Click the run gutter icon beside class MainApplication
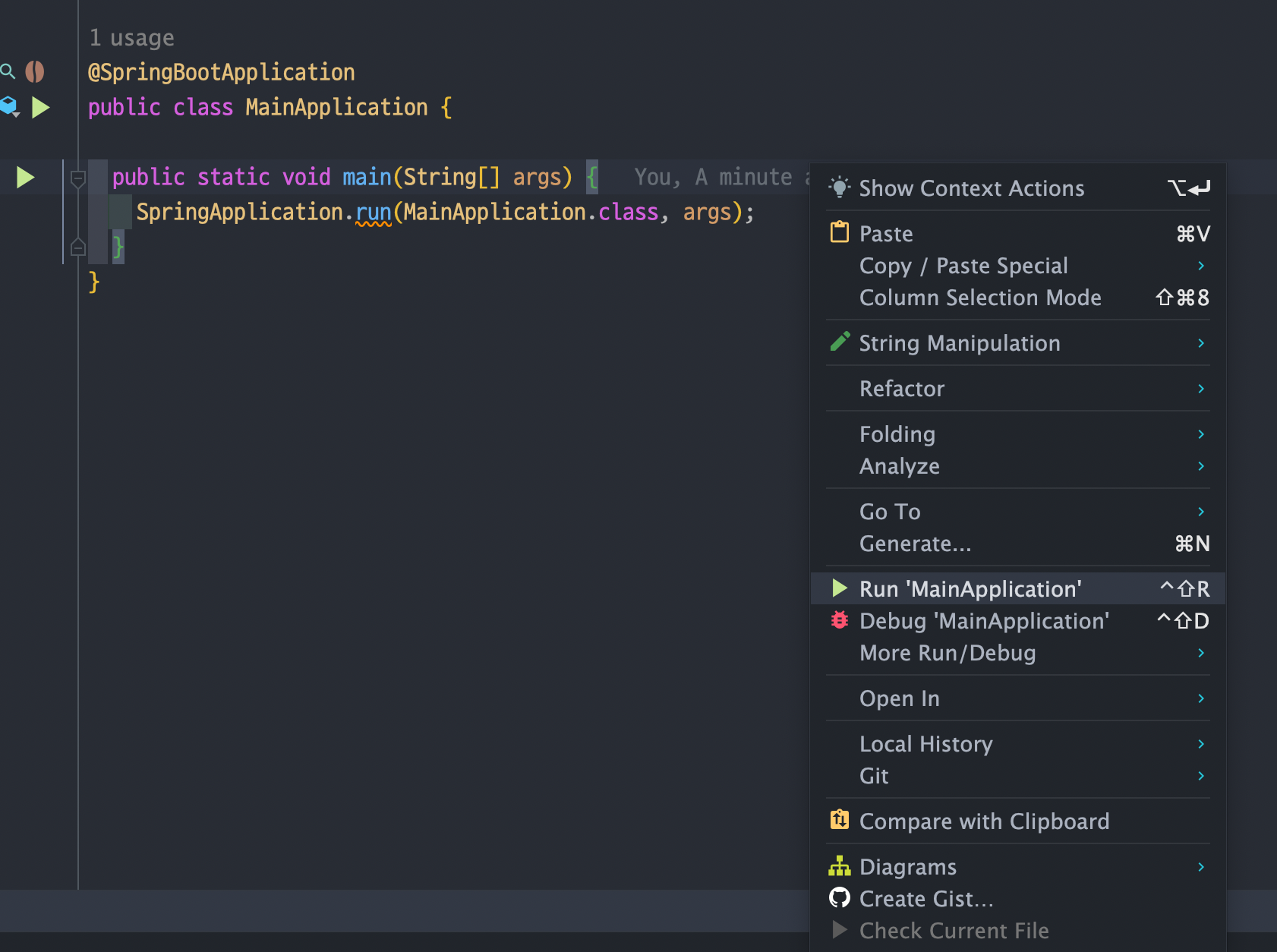Screen dimensions: 1277x952 (x=40, y=108)
